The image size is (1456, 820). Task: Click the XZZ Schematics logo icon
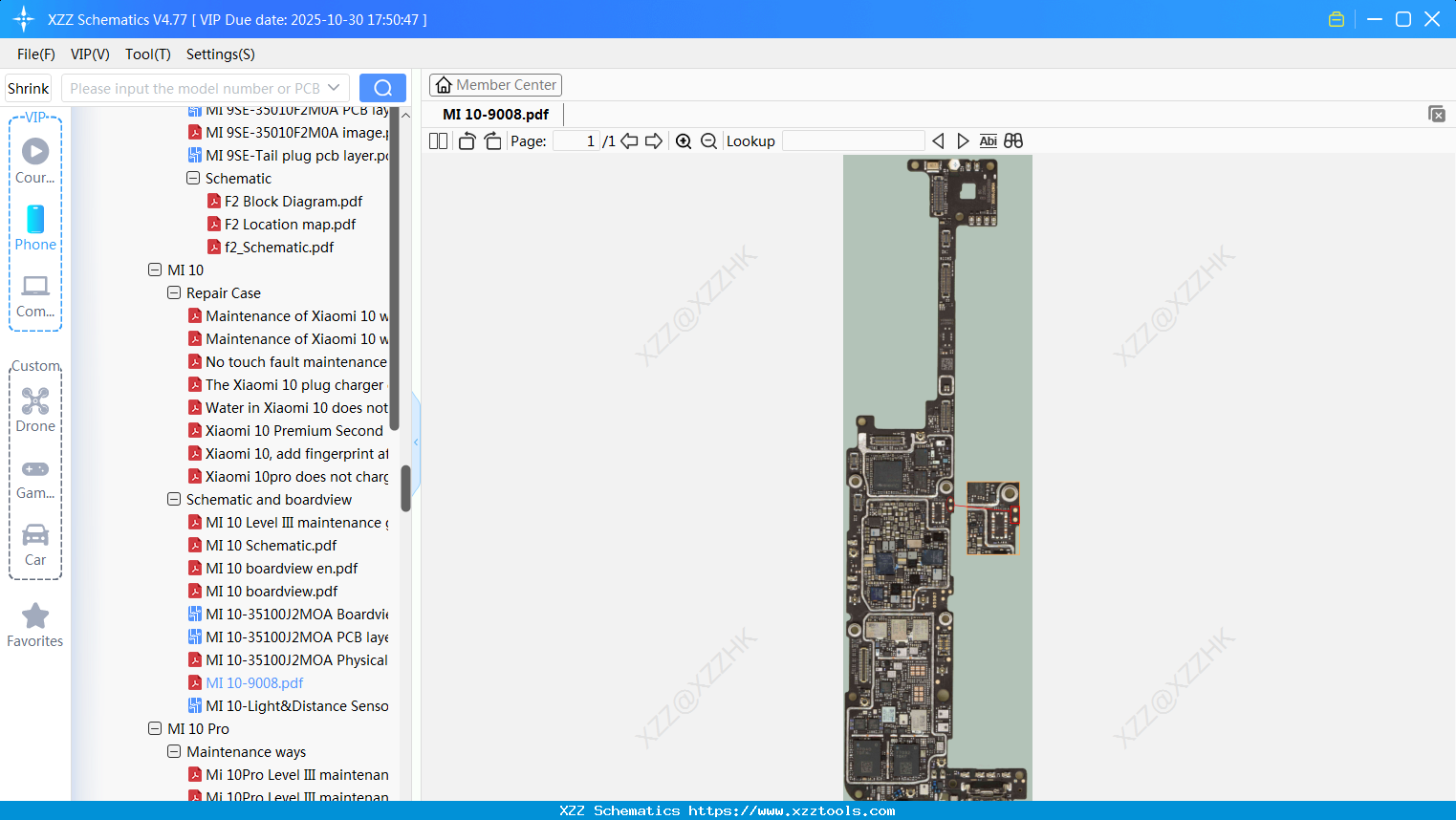(24, 19)
